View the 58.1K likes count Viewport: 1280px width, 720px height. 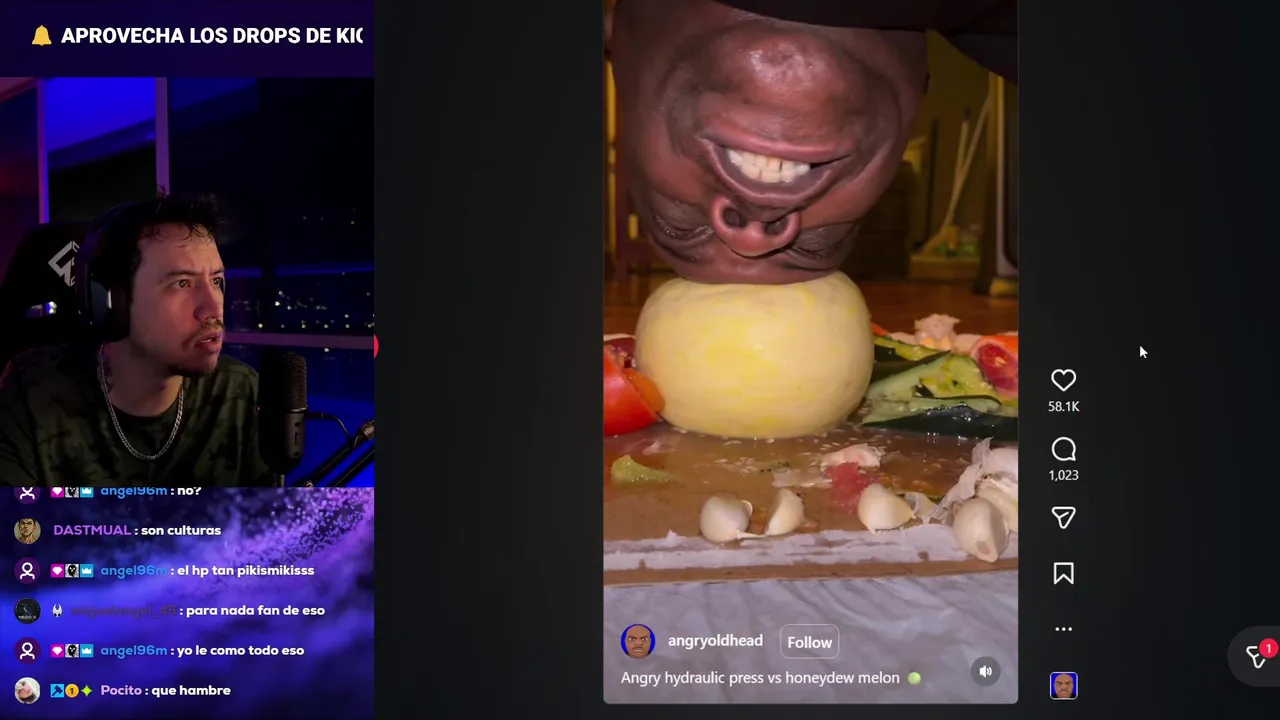point(1063,406)
